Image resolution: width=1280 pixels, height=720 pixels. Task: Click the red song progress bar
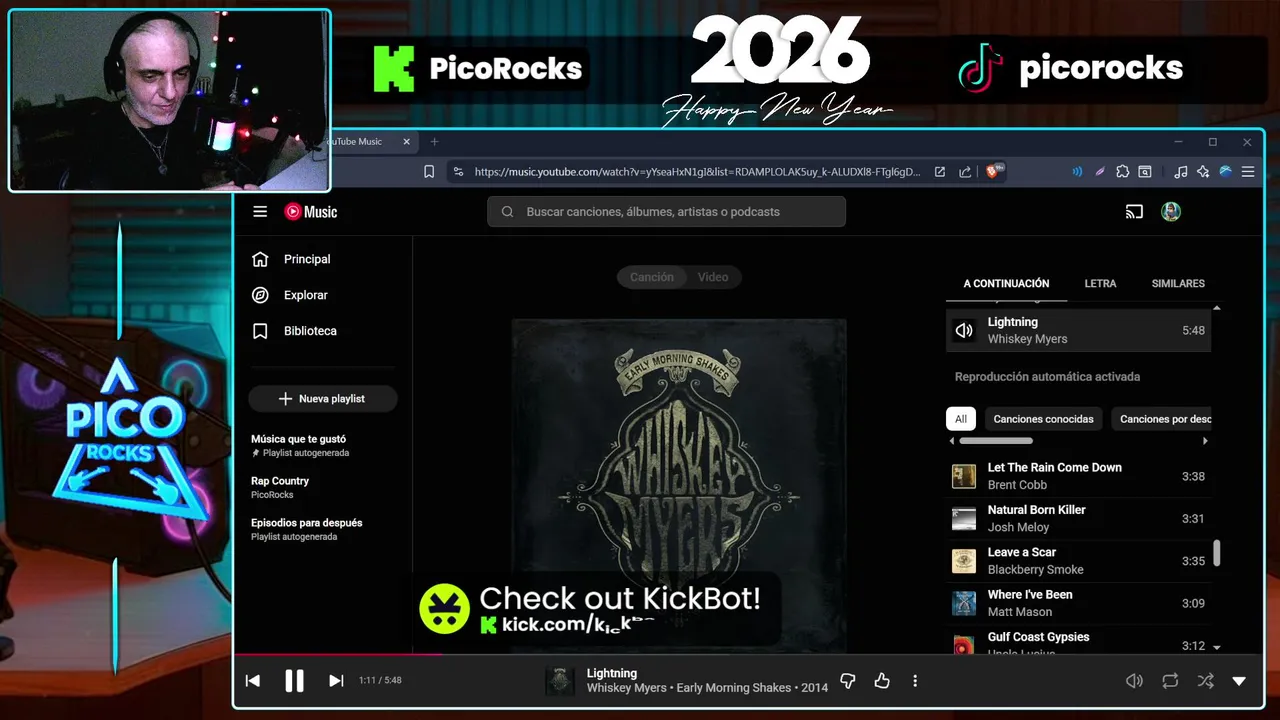click(x=338, y=654)
